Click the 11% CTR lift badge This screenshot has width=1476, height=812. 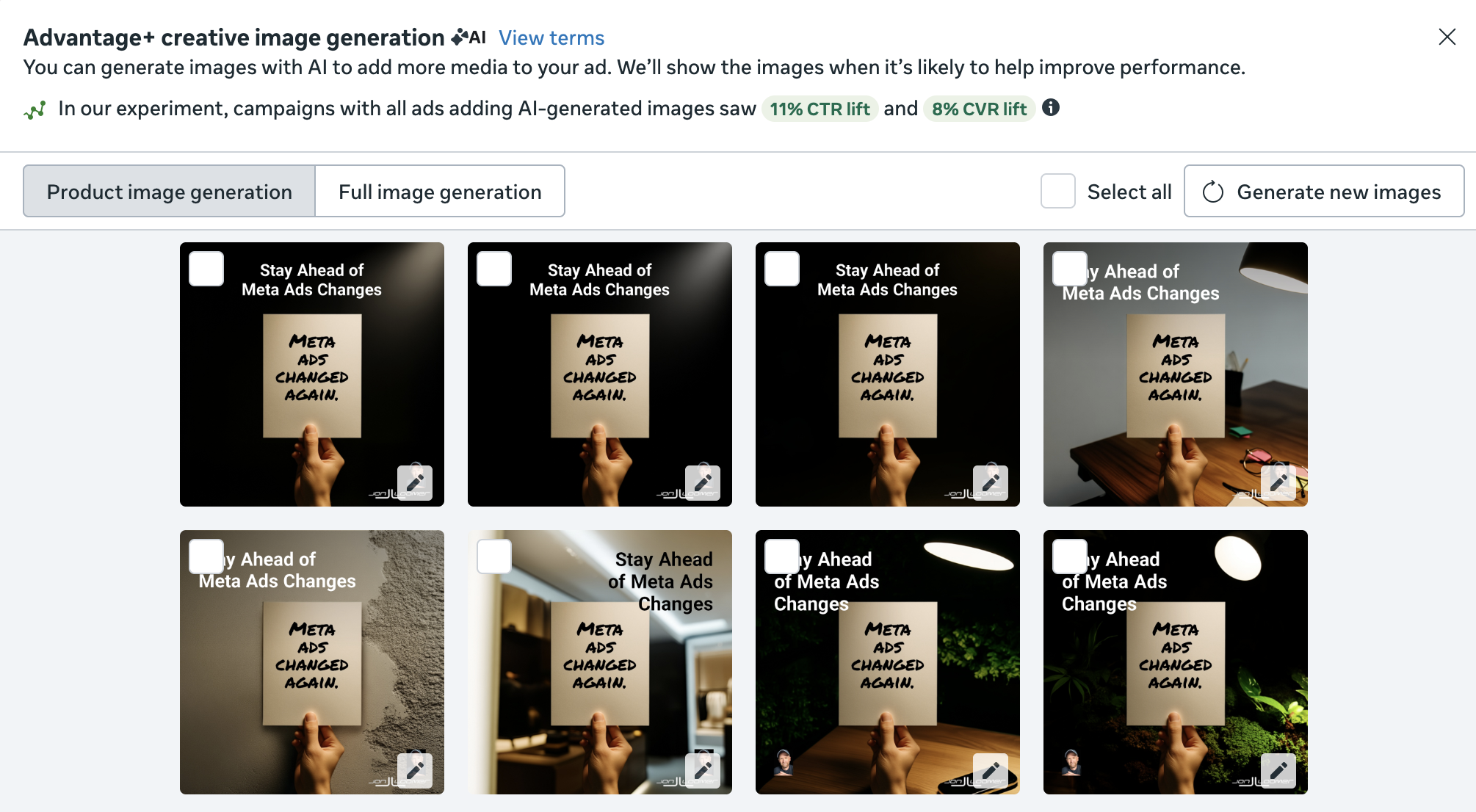pos(820,109)
